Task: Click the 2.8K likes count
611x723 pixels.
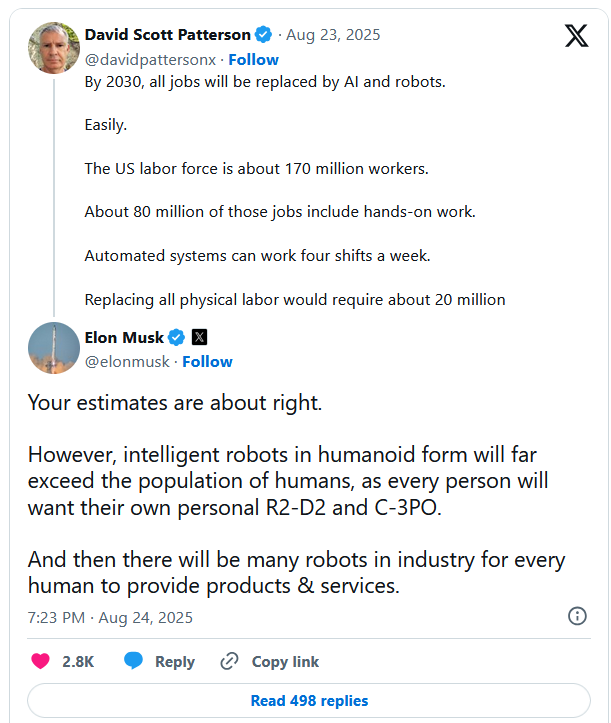Action: (77, 661)
